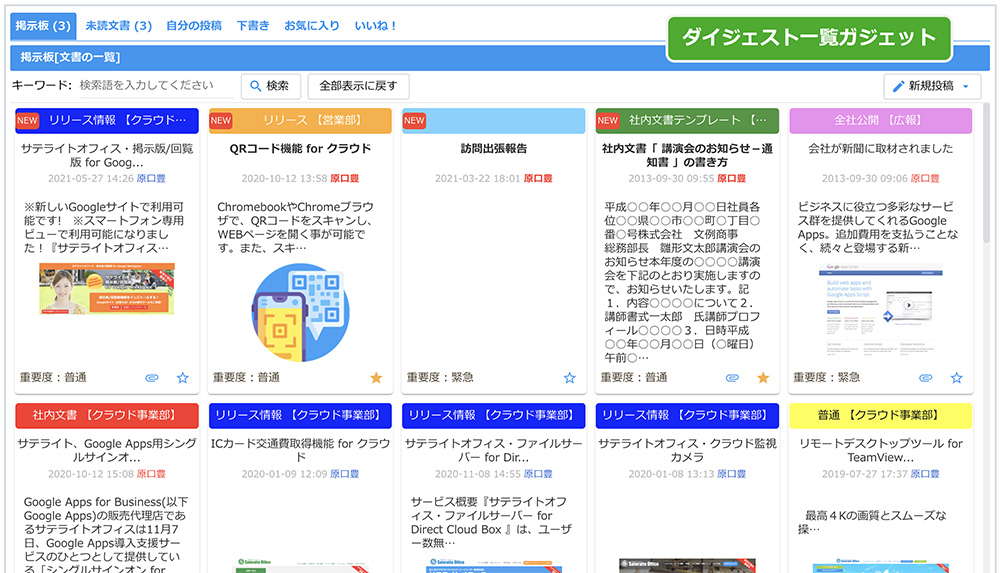Click NEW badge on the light blue header card

[414, 121]
